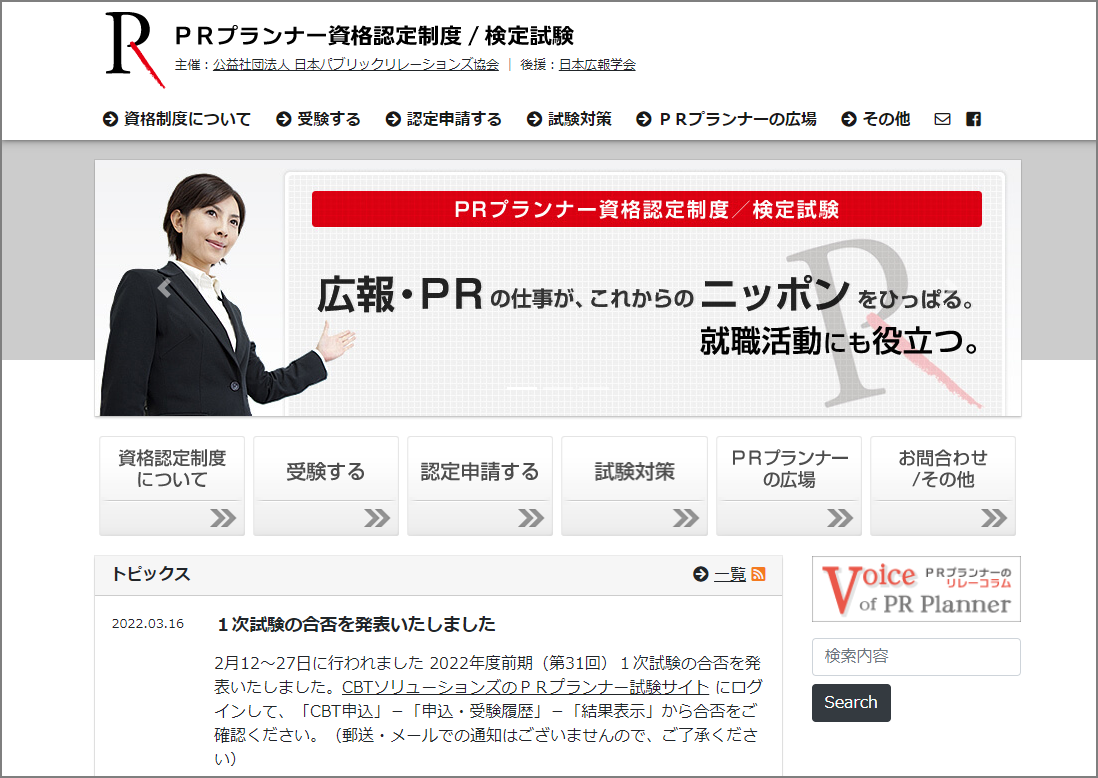1098x778 pixels.
Task: Click arrow icon beside その他 menu
Action: pos(849,119)
